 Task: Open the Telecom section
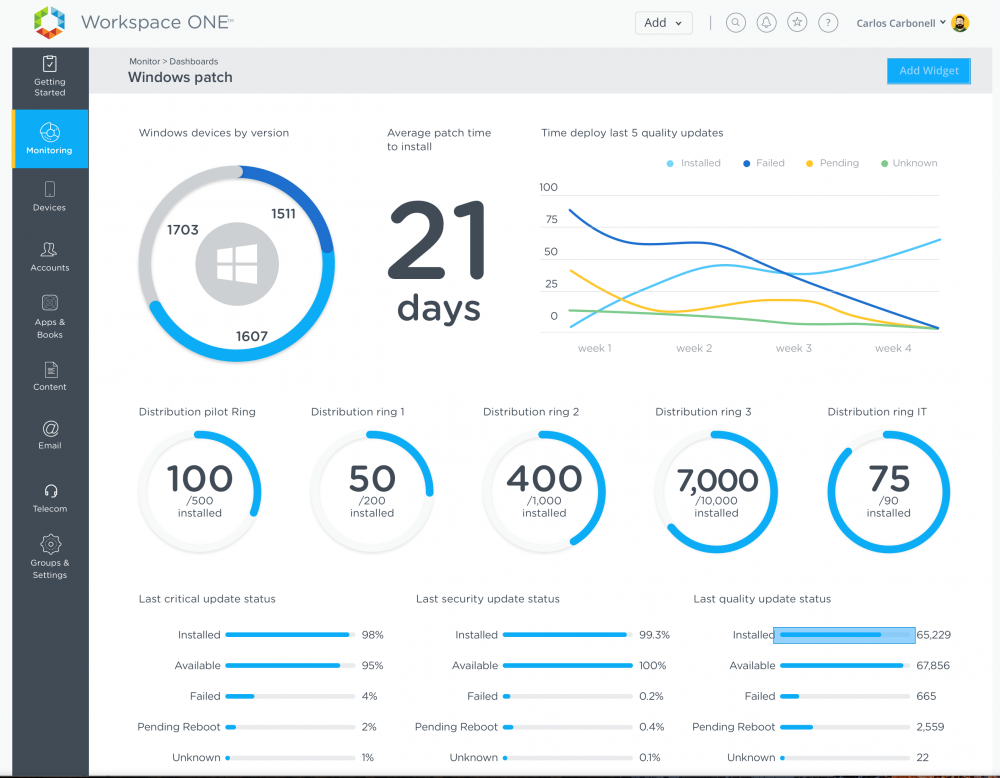(x=49, y=497)
